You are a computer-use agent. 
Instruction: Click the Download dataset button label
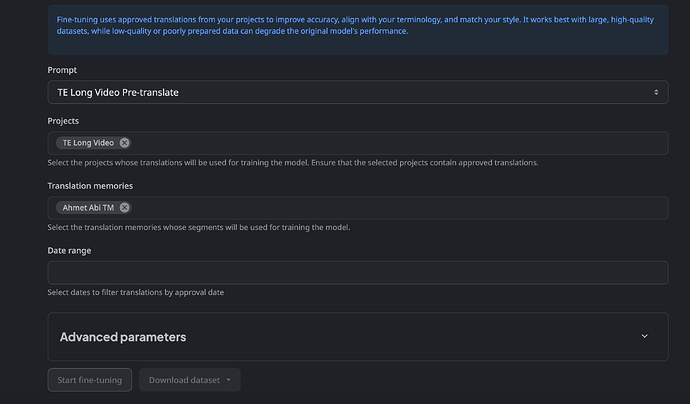coord(184,380)
